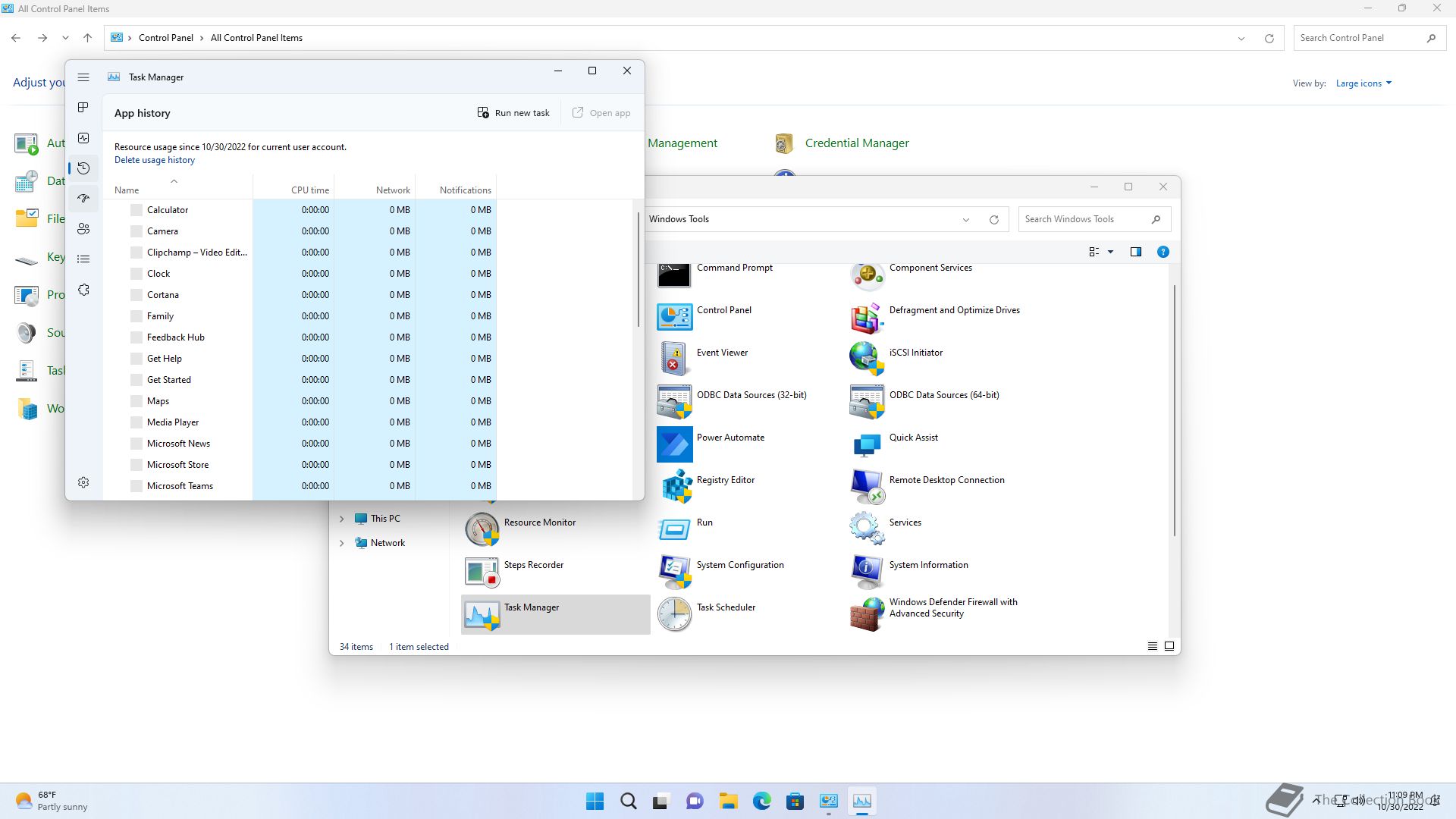This screenshot has width=1456, height=819.
Task: Open Microsoft Edge from taskbar
Action: click(x=762, y=801)
